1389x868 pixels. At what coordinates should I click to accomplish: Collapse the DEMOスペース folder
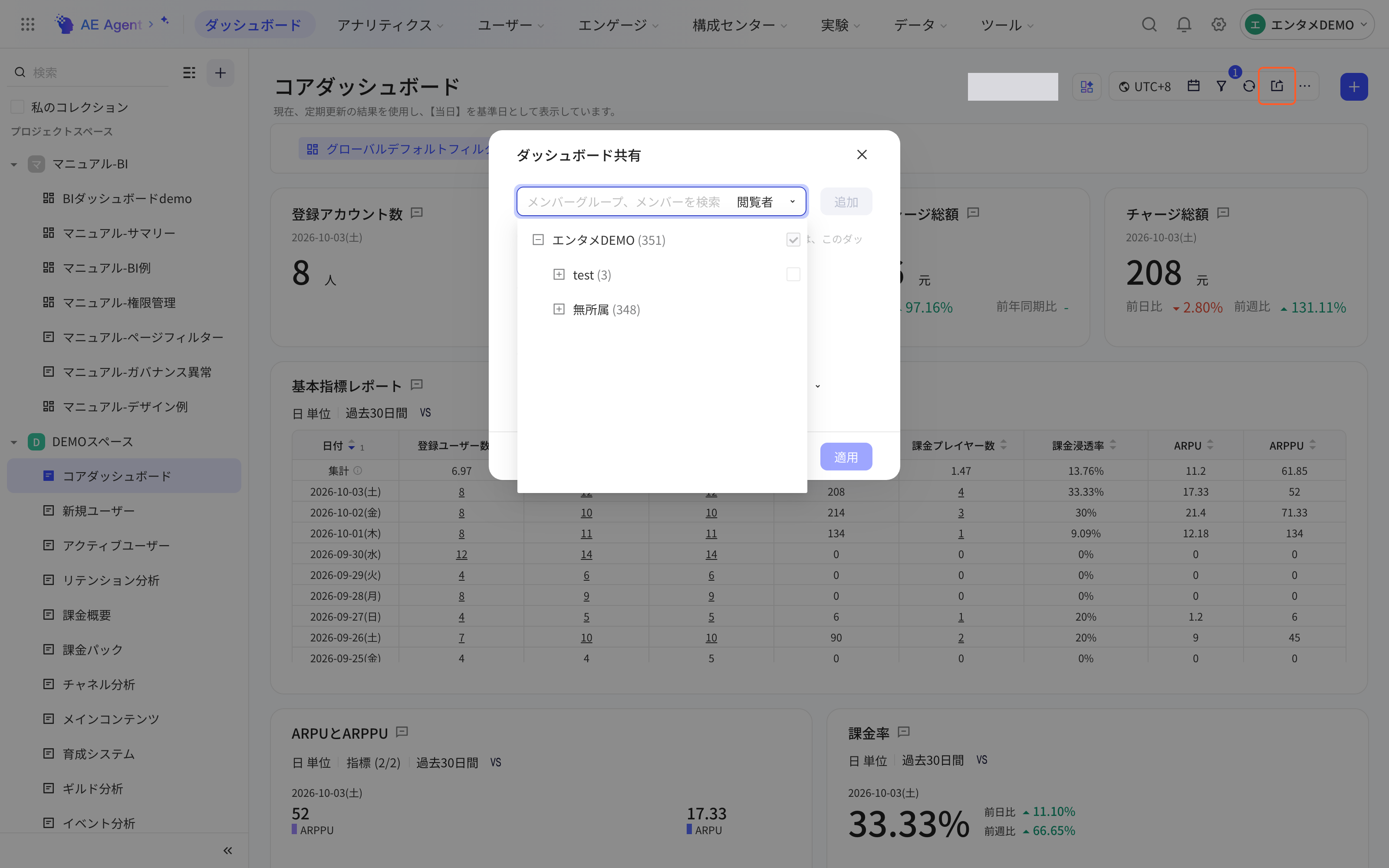[14, 442]
